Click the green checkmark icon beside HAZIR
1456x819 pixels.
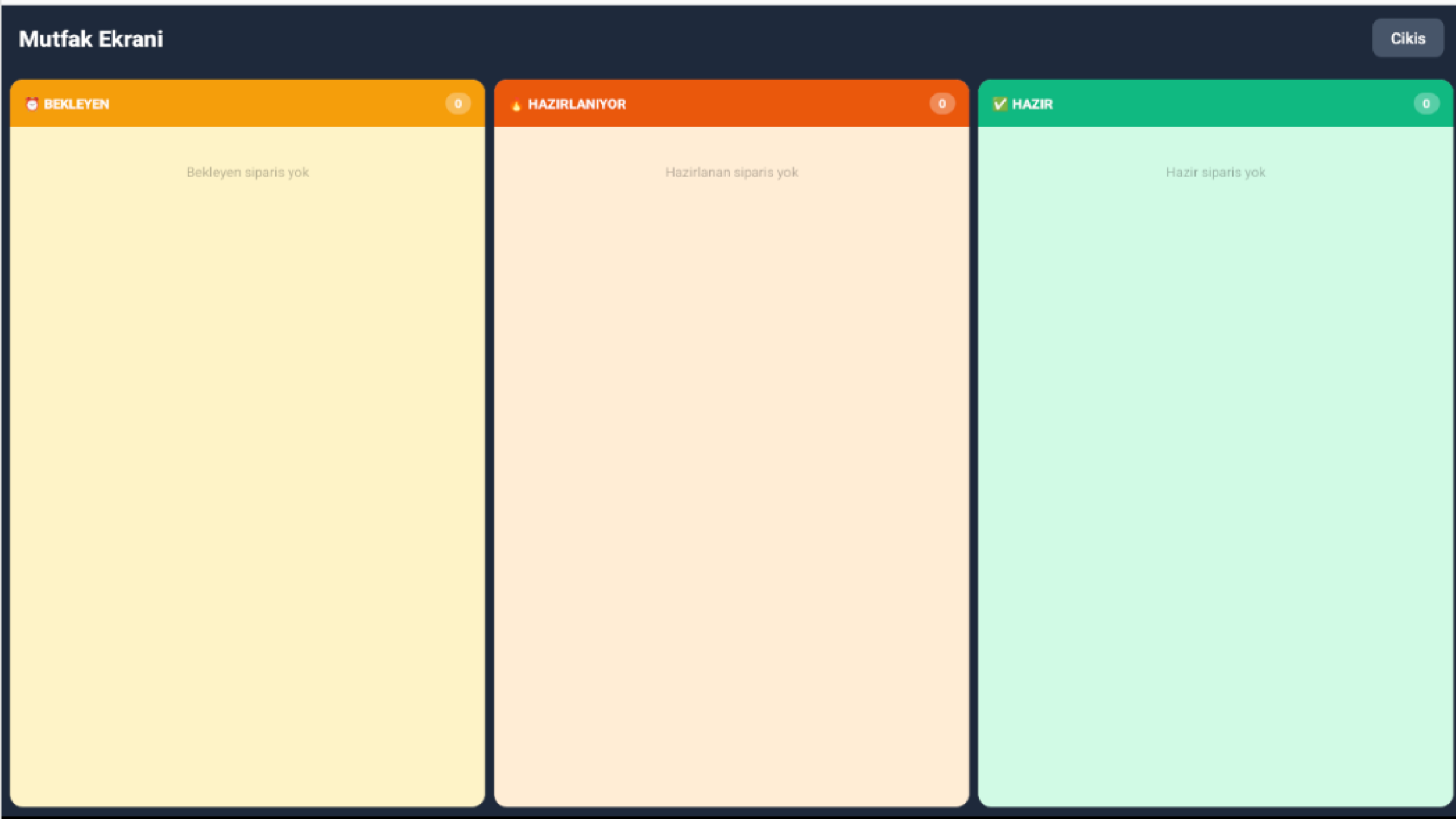tap(999, 104)
